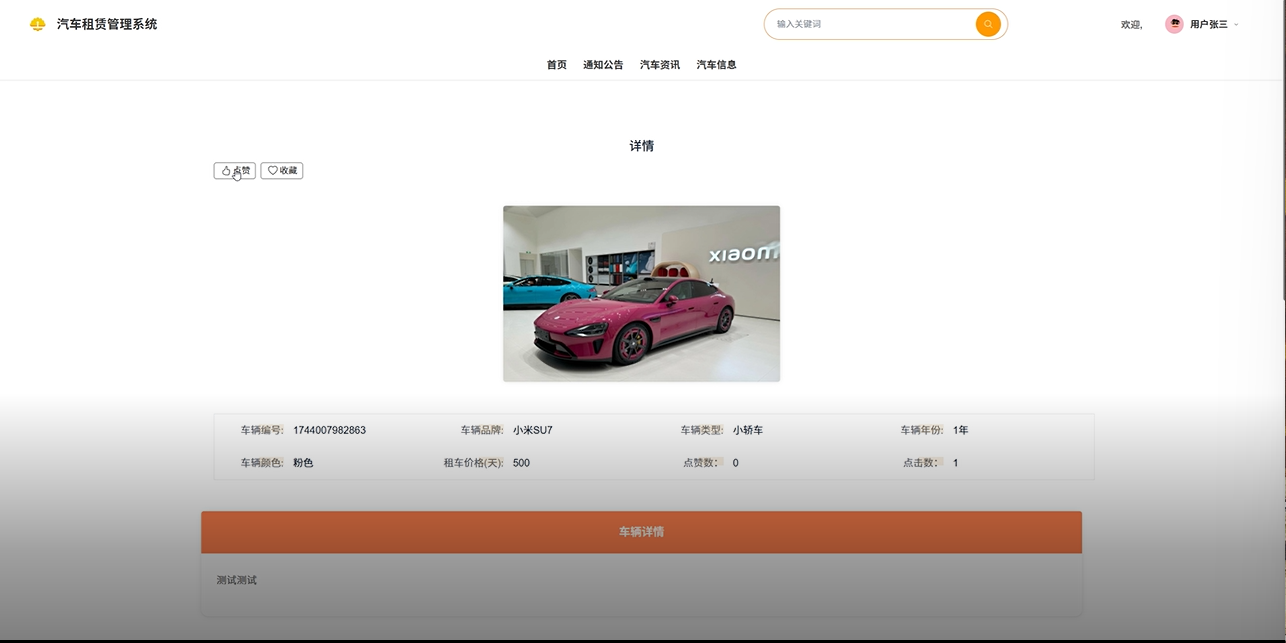
Task: Click the 租车价格(天) field label
Action: pos(474,463)
